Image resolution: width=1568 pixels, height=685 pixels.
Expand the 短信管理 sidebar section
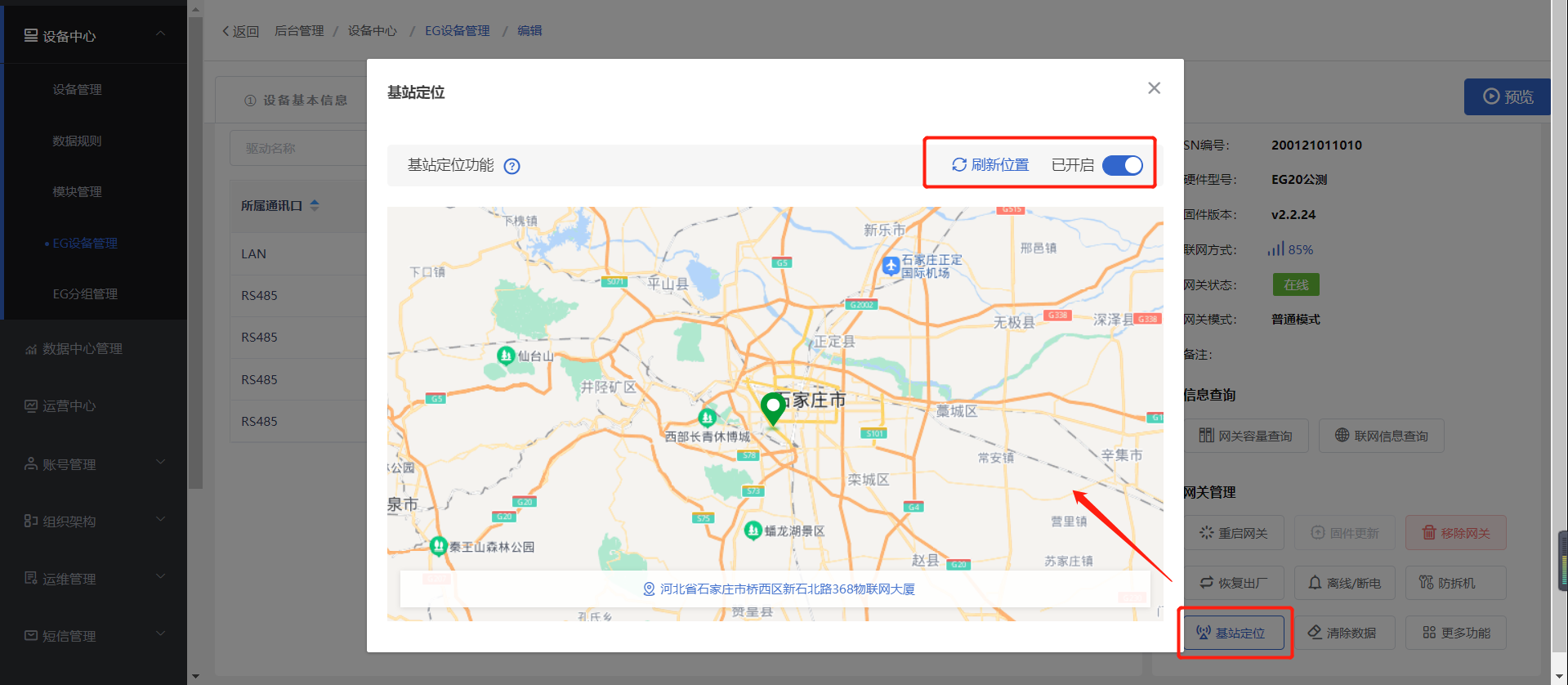(161, 634)
